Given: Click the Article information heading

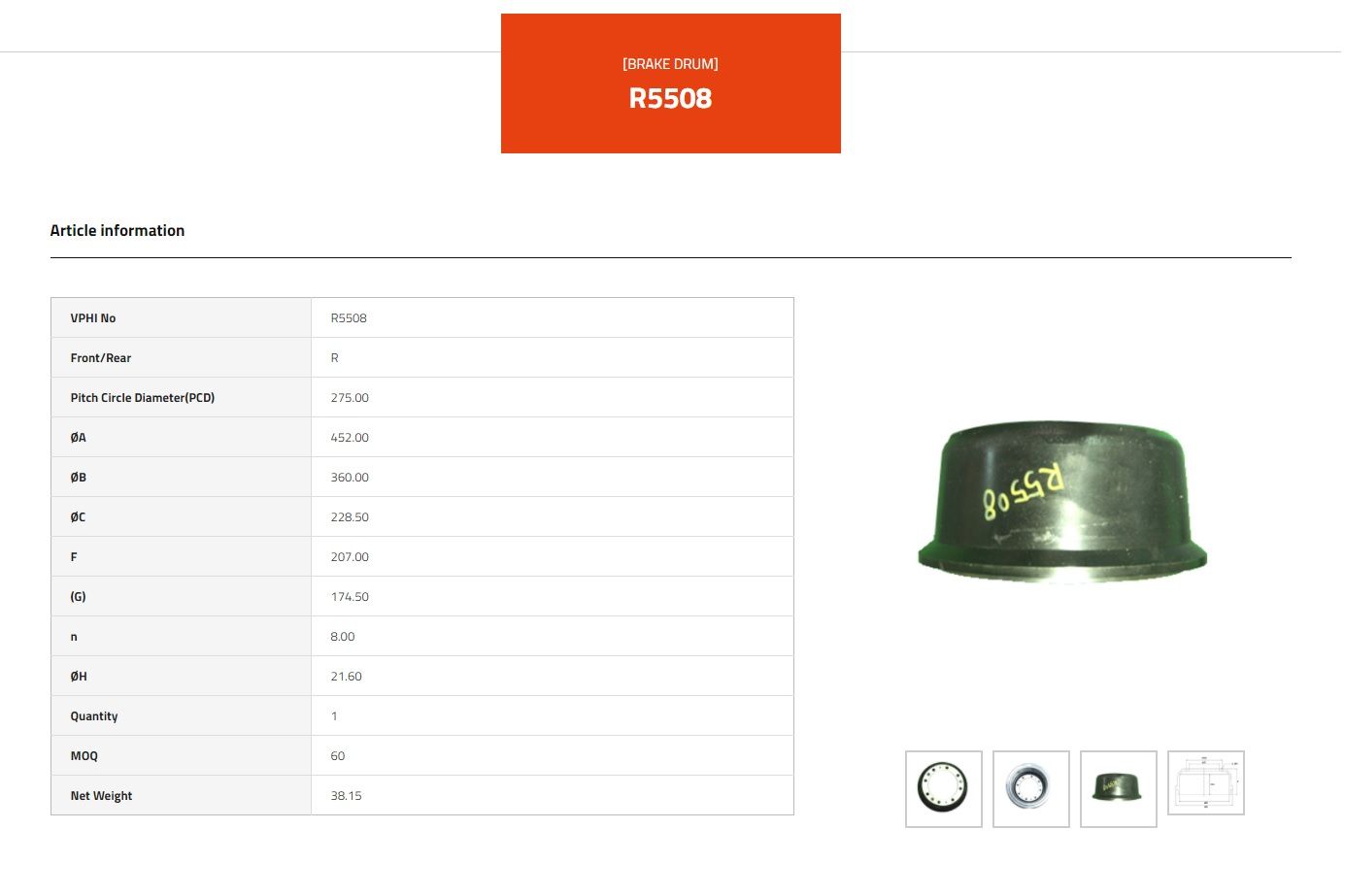Looking at the screenshot, I should (118, 230).
